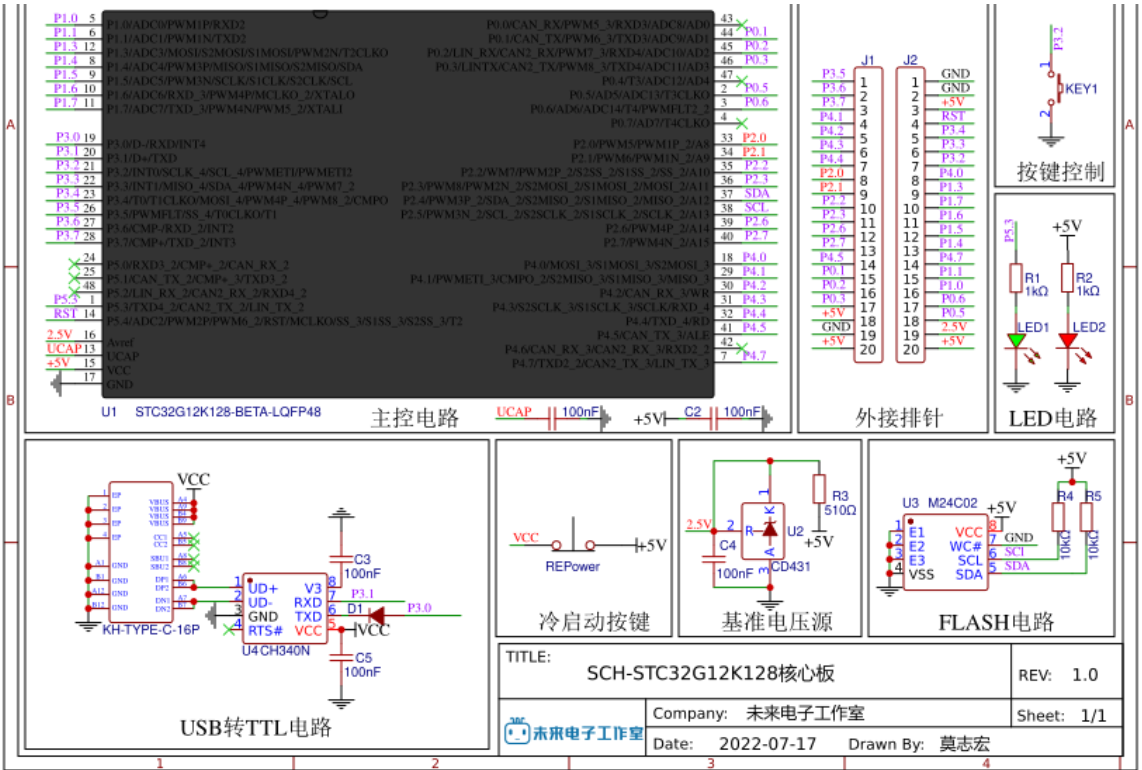The width and height of the screenshot is (1142, 770).
Task: Click the RST net label at U1 pin 14
Action: click(66, 313)
